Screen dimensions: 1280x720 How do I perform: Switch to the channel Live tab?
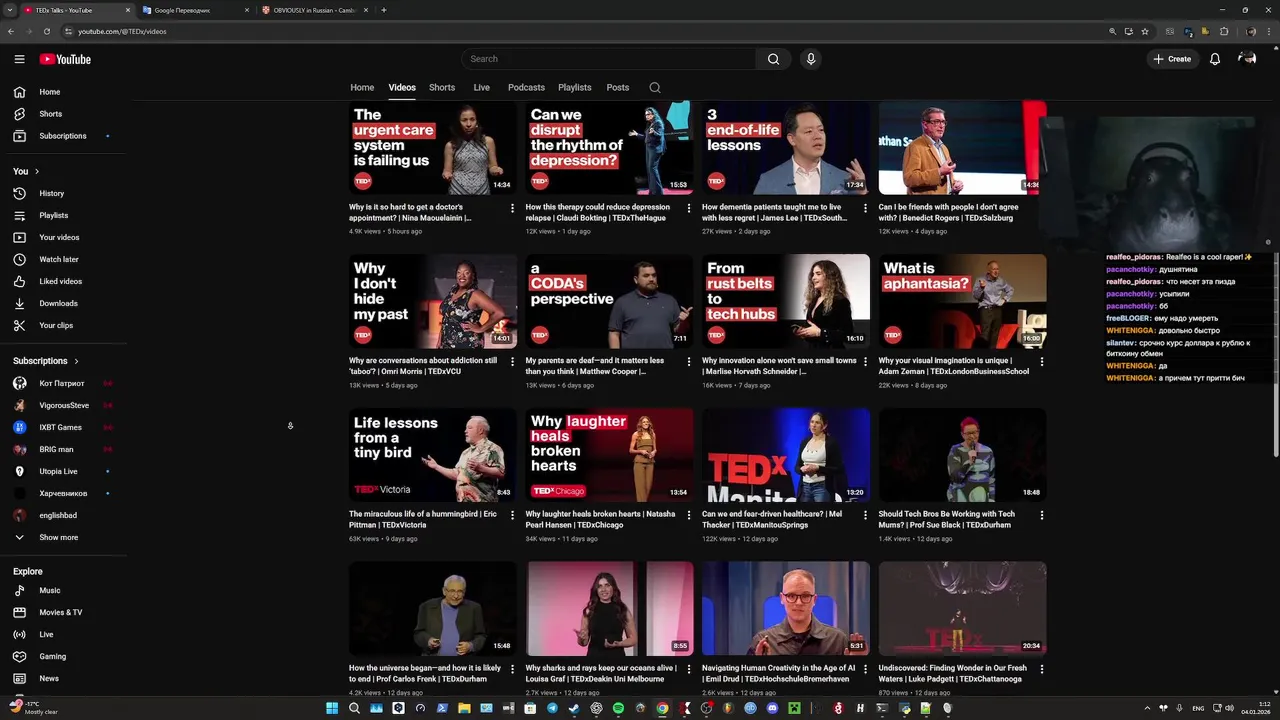(x=481, y=87)
